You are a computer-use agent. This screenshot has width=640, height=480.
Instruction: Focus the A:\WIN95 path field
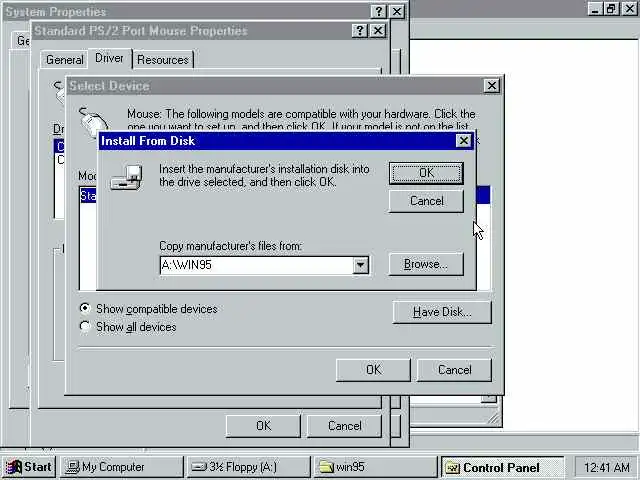(x=257, y=265)
